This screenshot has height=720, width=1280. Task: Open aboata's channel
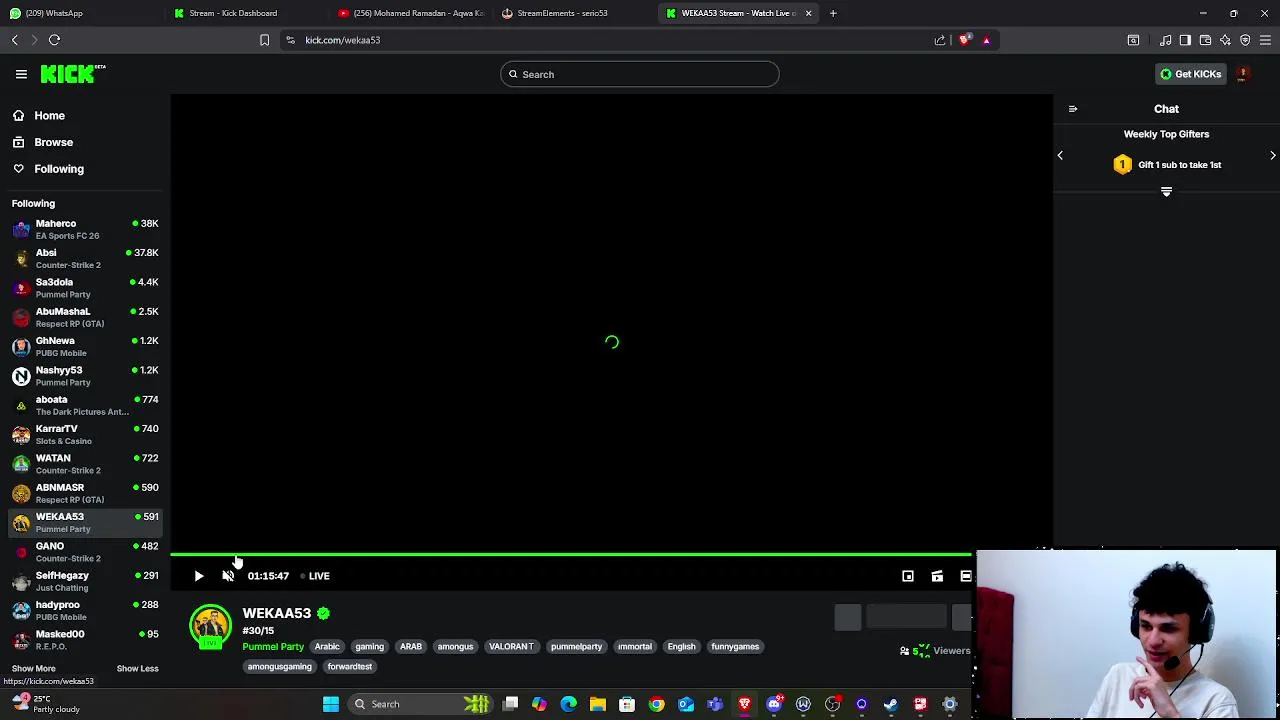pyautogui.click(x=85, y=405)
